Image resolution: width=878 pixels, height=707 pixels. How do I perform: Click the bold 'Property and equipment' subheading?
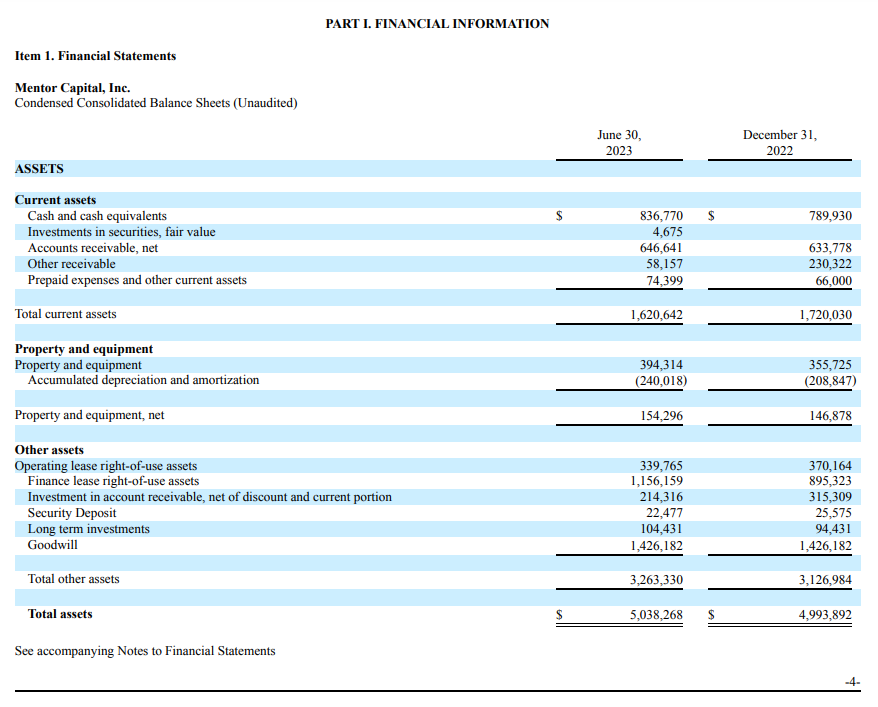83,349
